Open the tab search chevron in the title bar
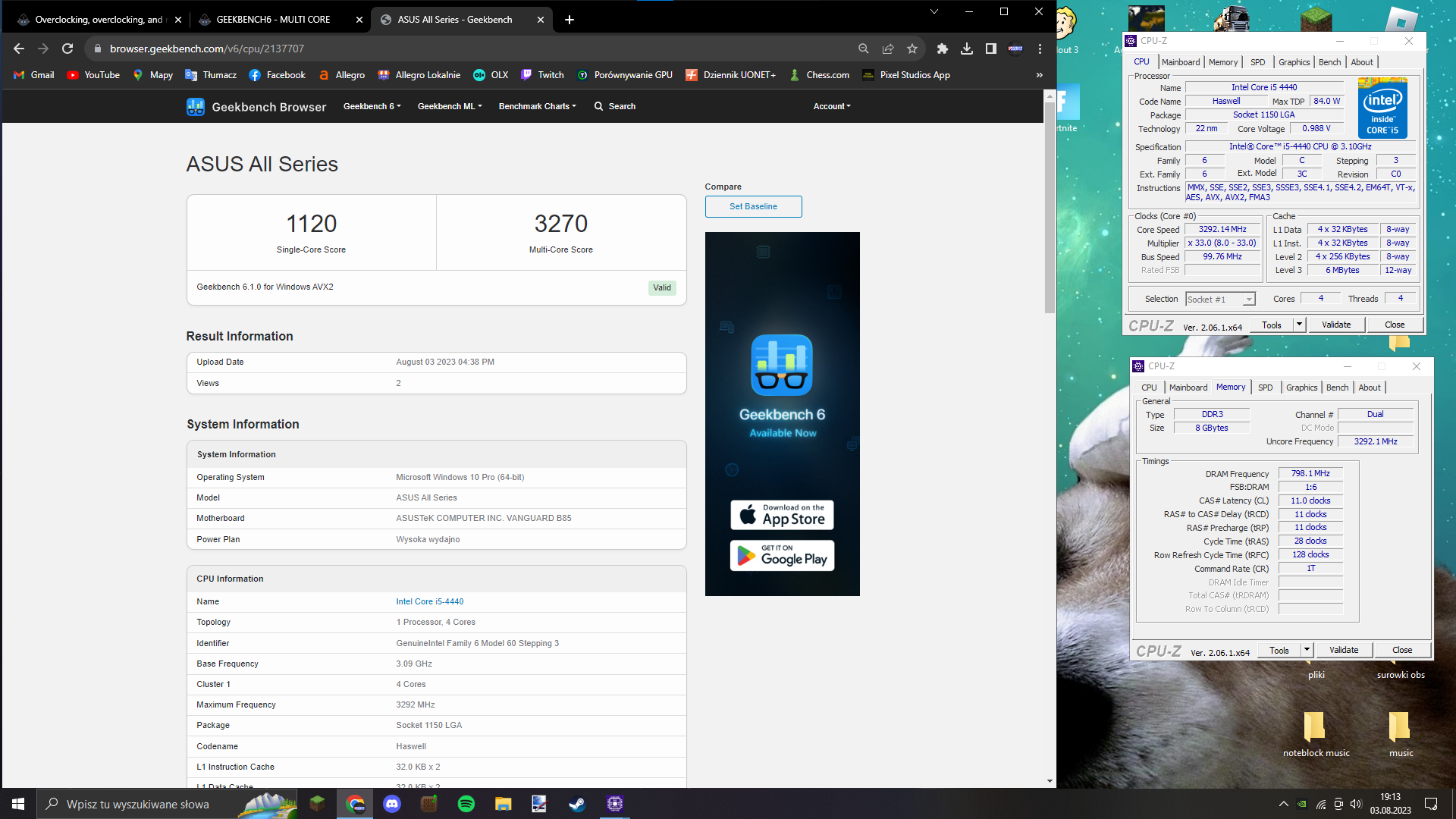 [934, 11]
